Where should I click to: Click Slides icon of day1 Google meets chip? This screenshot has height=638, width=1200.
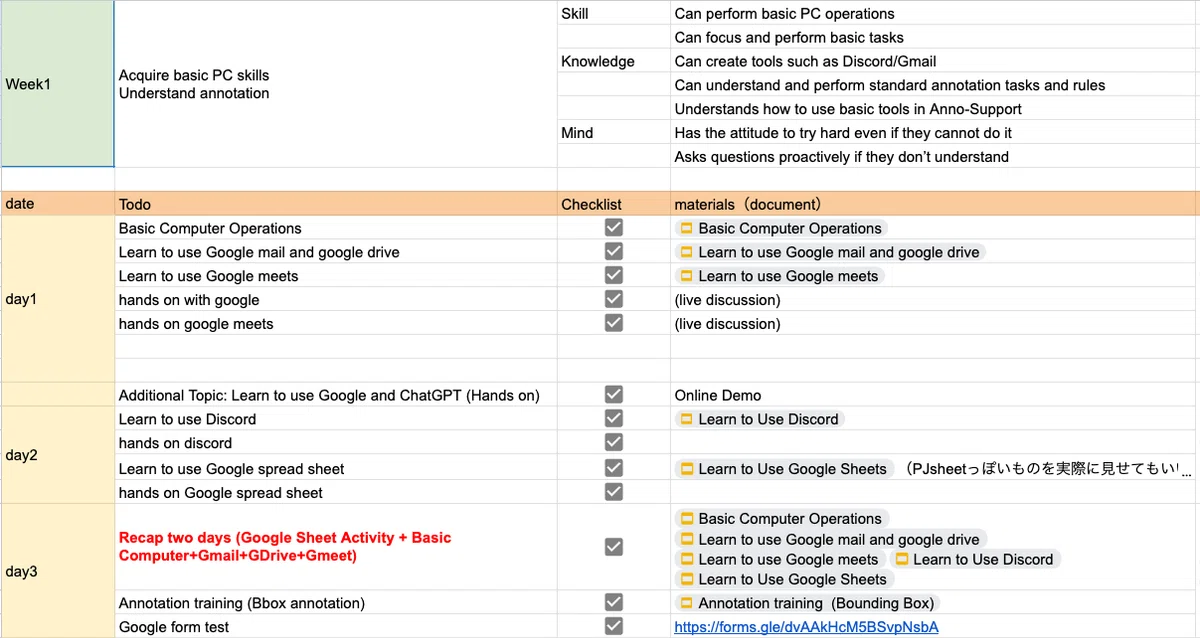[687, 276]
